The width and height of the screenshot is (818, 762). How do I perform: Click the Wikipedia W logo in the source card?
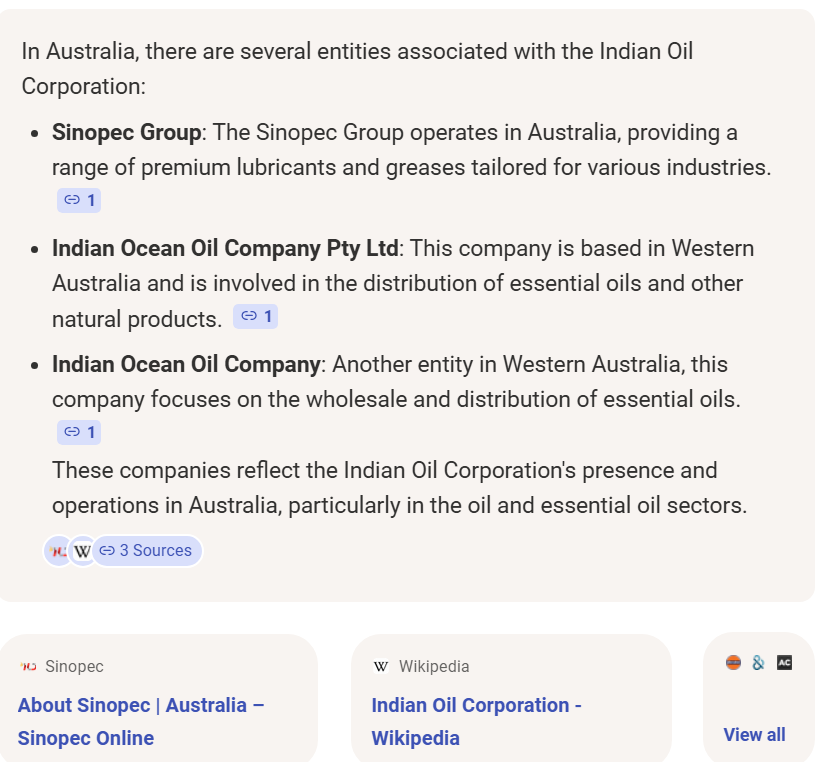coord(381,666)
